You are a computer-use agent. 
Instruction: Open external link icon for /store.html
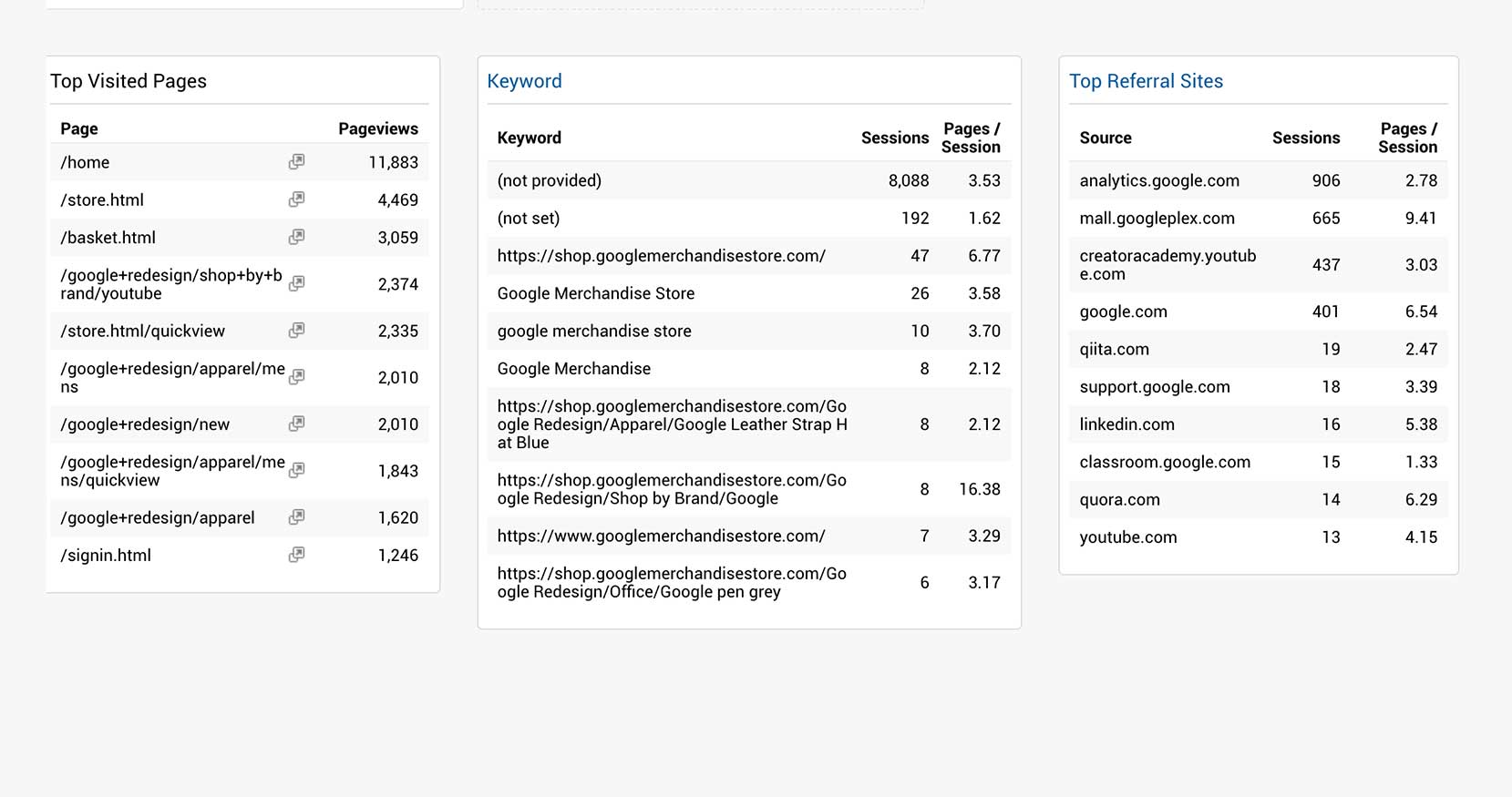[x=296, y=199]
